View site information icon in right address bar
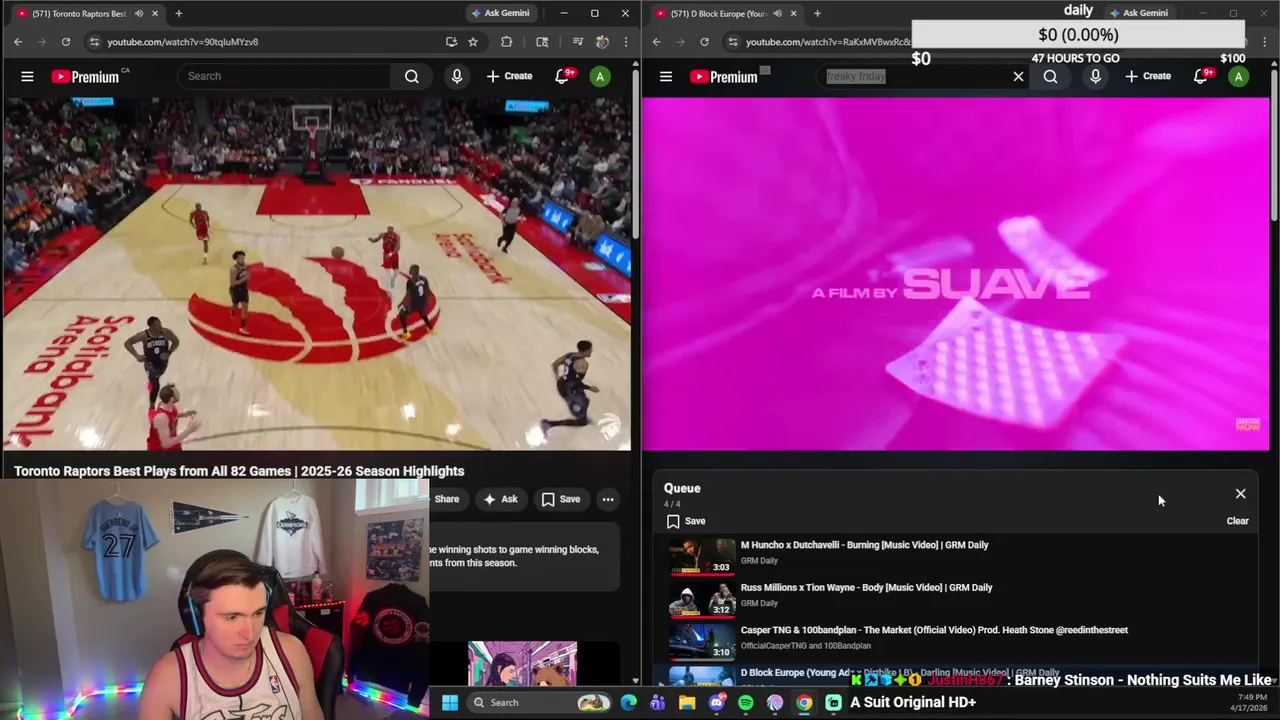The image size is (1280, 720). [x=732, y=42]
